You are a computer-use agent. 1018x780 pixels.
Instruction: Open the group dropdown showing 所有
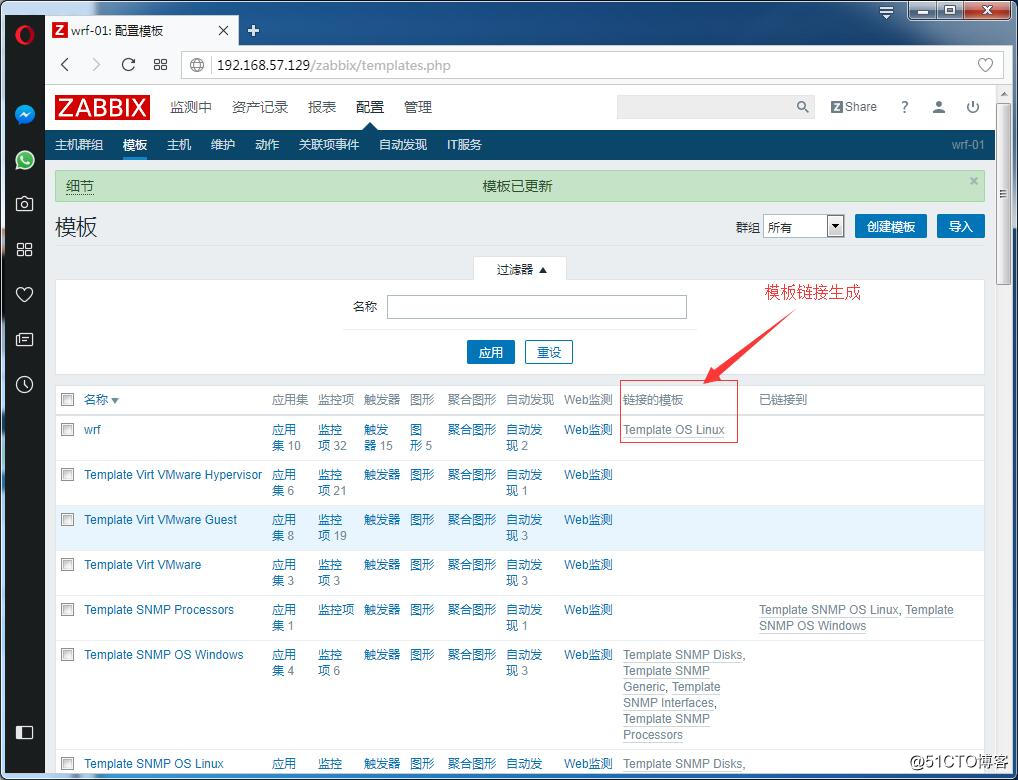[803, 227]
